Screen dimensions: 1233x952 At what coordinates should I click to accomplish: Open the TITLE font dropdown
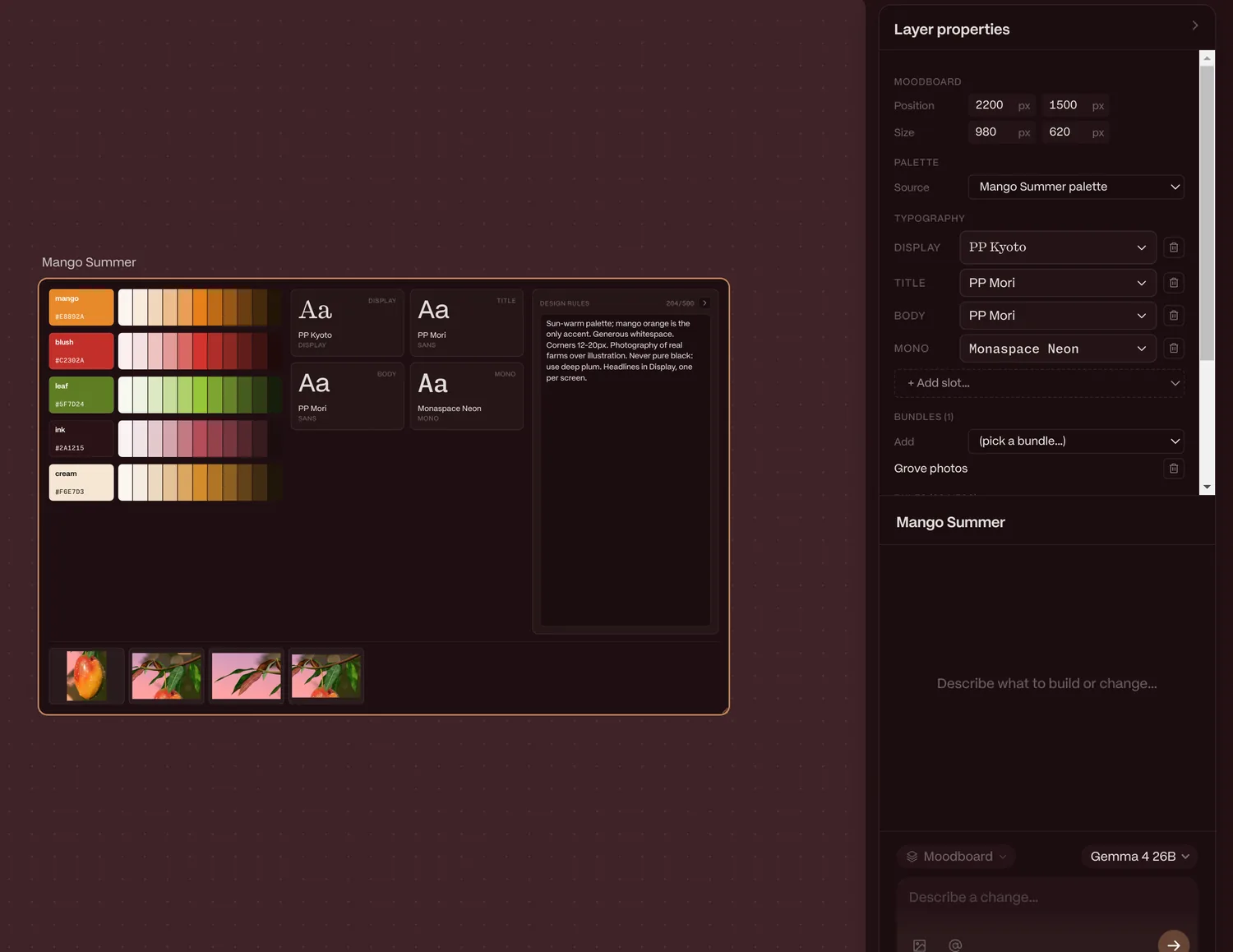click(1058, 283)
